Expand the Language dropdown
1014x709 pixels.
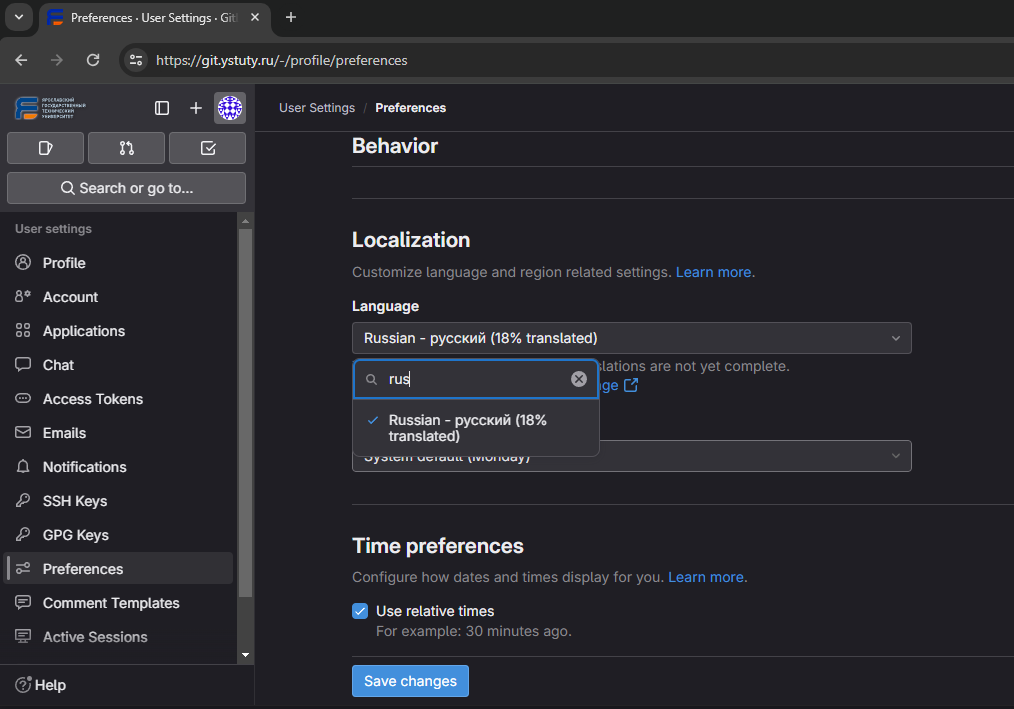click(x=632, y=338)
